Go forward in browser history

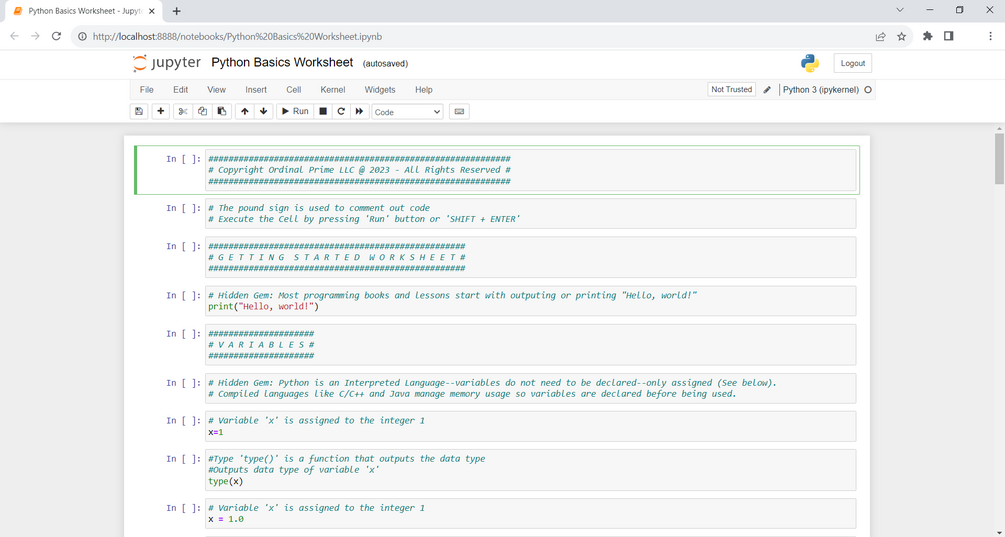tap(35, 37)
